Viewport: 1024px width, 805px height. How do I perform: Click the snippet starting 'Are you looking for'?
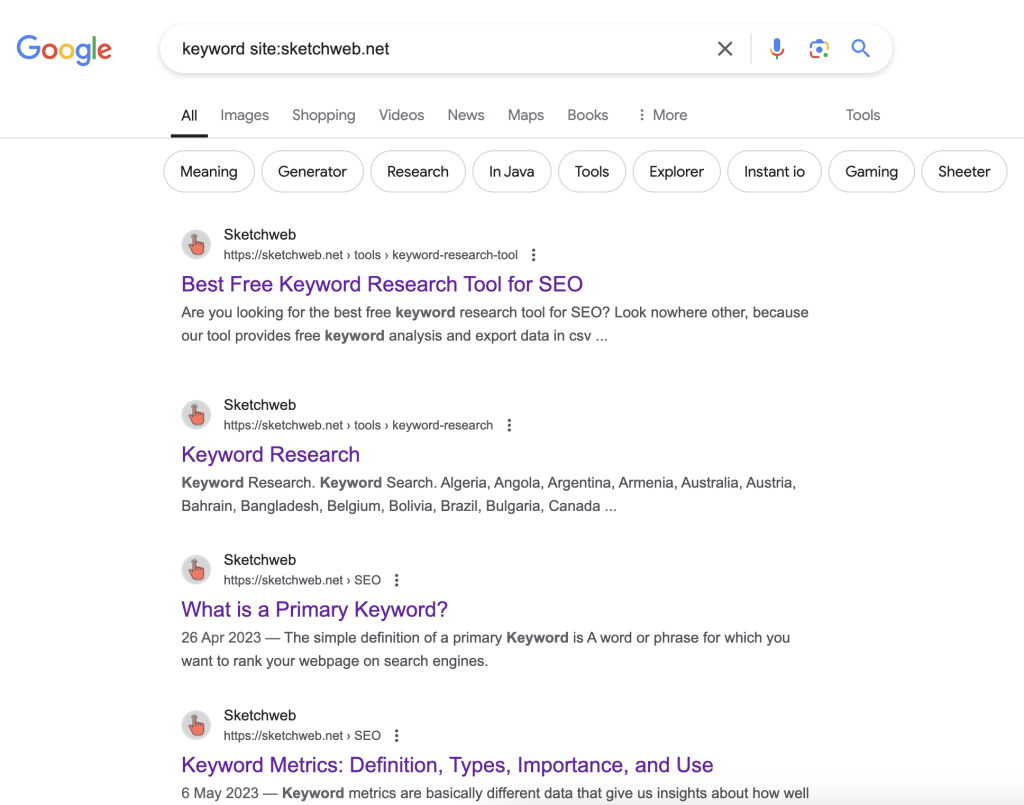pos(495,324)
